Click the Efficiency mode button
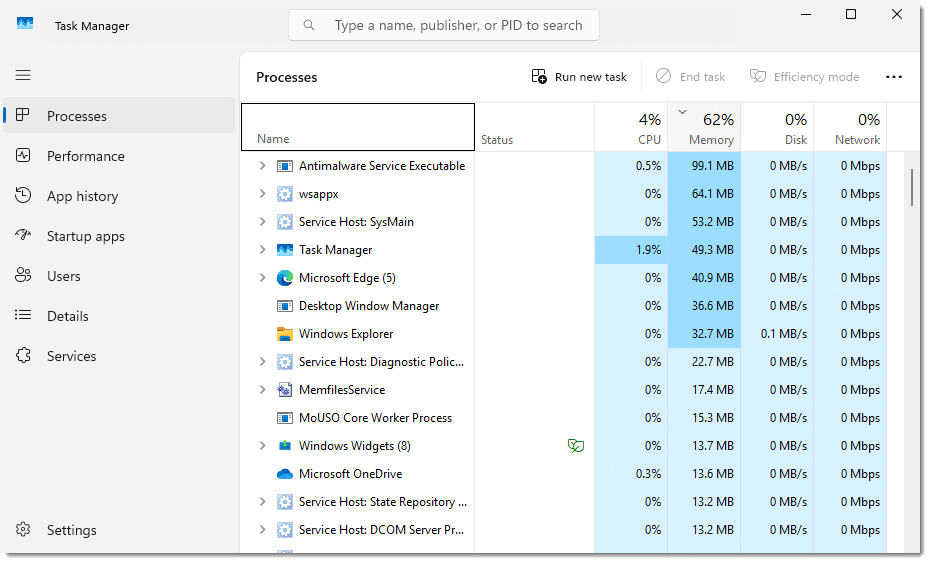The height and width of the screenshot is (563, 930). tap(804, 77)
